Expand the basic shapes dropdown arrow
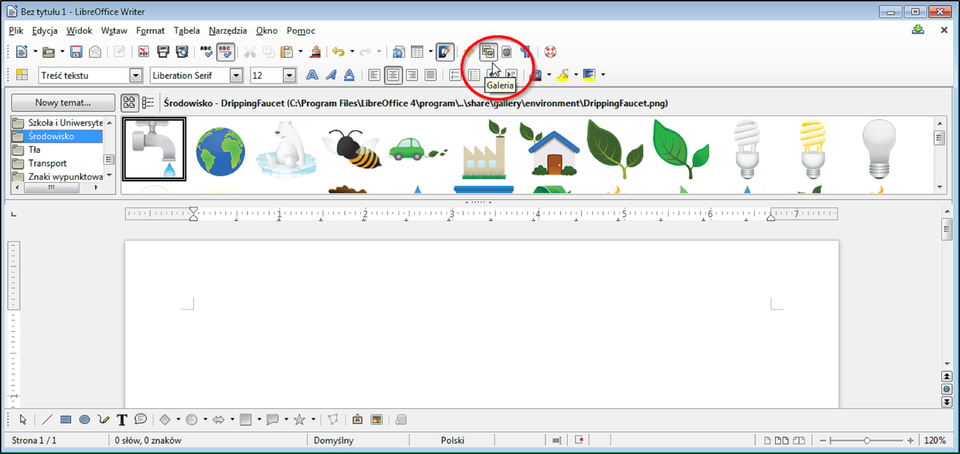960x454 pixels. pos(178,420)
